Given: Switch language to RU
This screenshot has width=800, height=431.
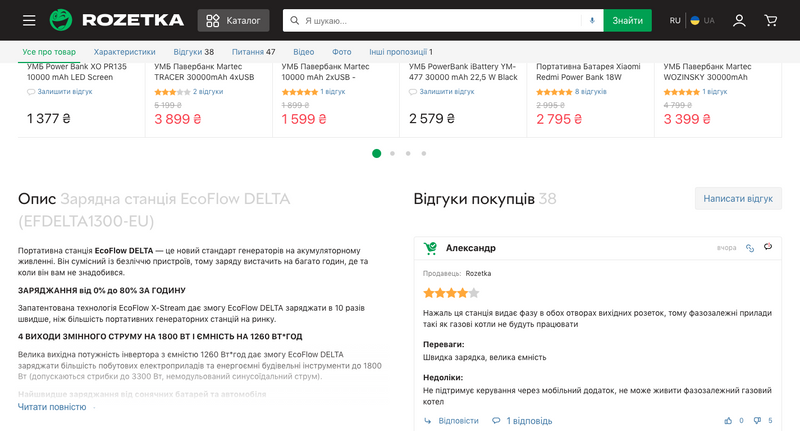Looking at the screenshot, I should point(675,20).
